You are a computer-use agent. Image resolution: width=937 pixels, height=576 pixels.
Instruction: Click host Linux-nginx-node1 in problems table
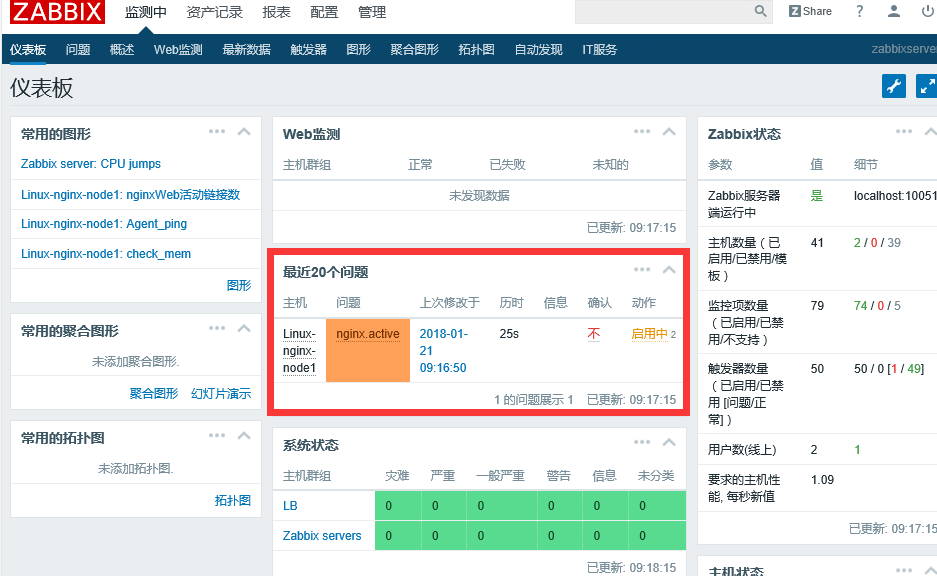[x=299, y=351]
